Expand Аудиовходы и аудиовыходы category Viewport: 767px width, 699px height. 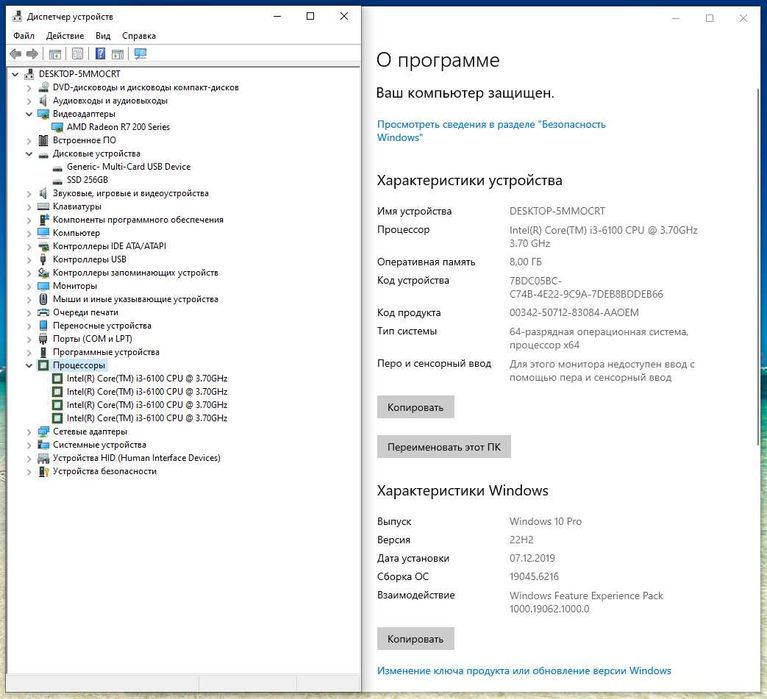click(29, 101)
